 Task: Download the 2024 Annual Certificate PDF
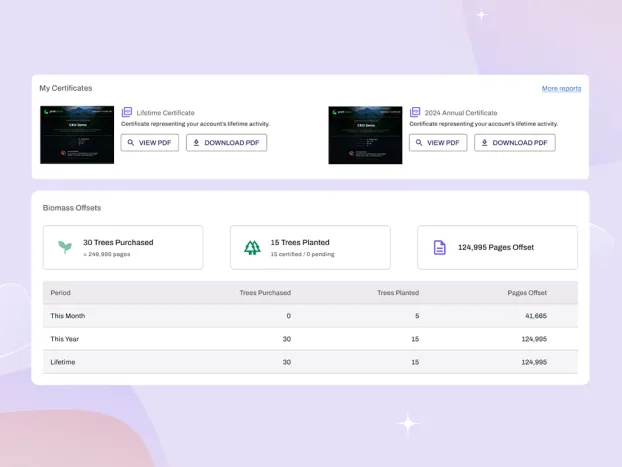click(x=514, y=143)
